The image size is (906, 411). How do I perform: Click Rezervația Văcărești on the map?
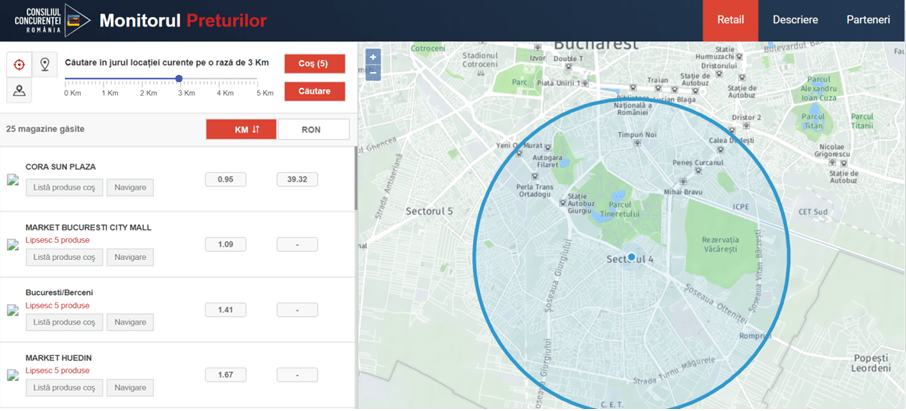pyautogui.click(x=721, y=244)
